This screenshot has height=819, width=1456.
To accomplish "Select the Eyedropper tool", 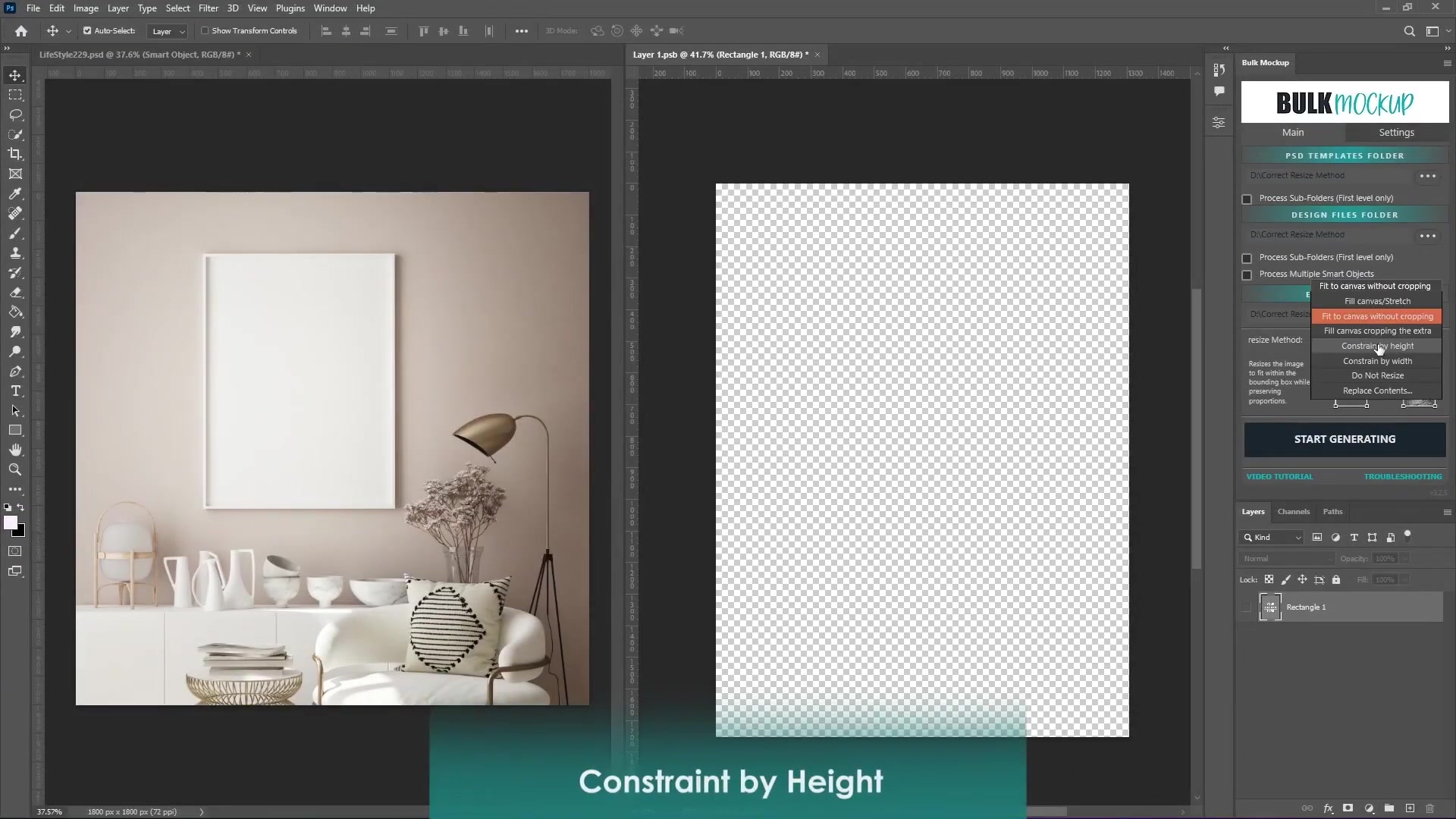I will coord(15,194).
